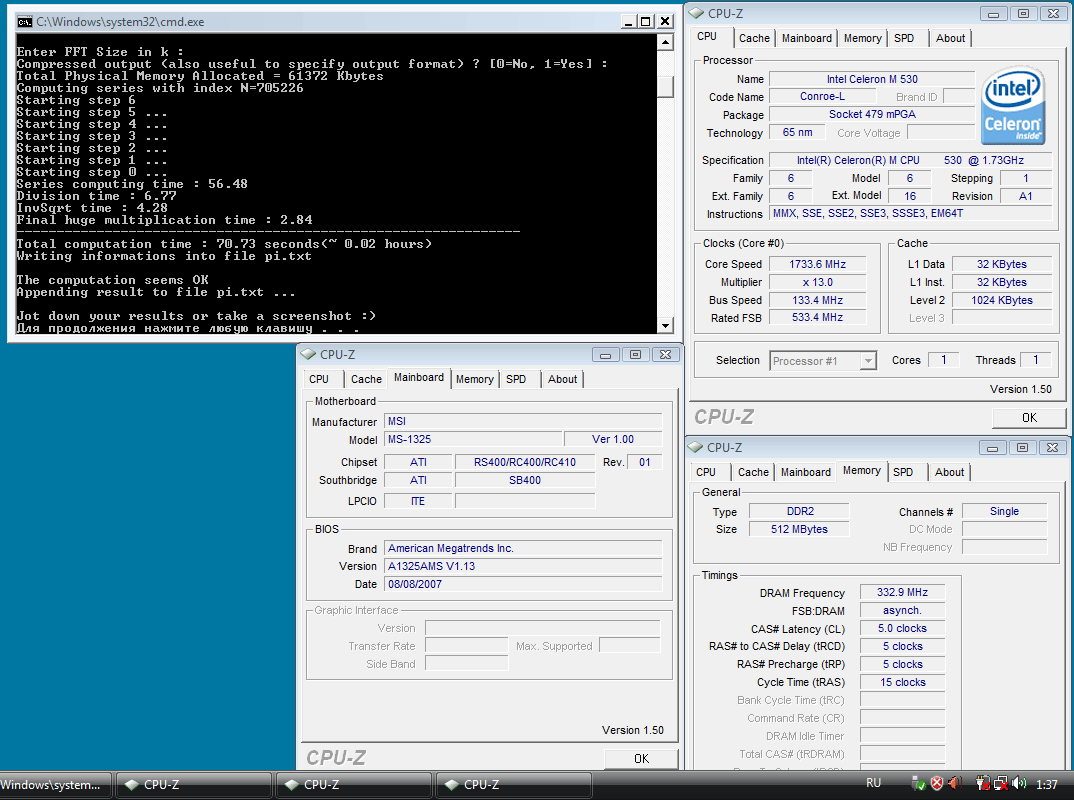Activate the Windows\system... cmd taskbar button
This screenshot has width=1074, height=800.
tap(55, 785)
